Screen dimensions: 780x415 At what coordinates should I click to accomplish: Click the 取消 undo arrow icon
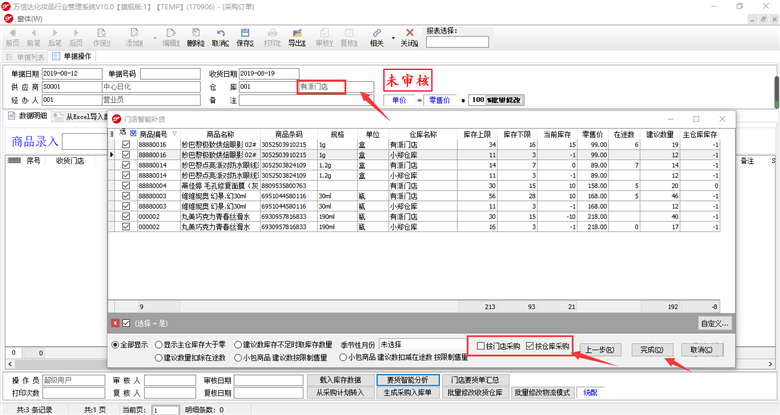(220, 33)
